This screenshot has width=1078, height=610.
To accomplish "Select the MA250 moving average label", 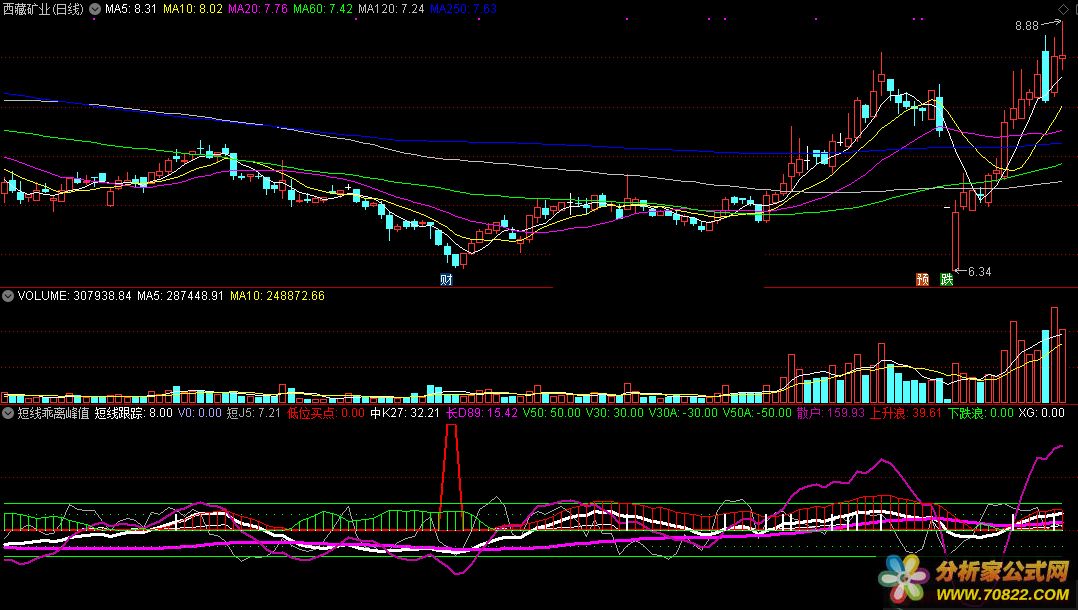I will click(x=463, y=9).
